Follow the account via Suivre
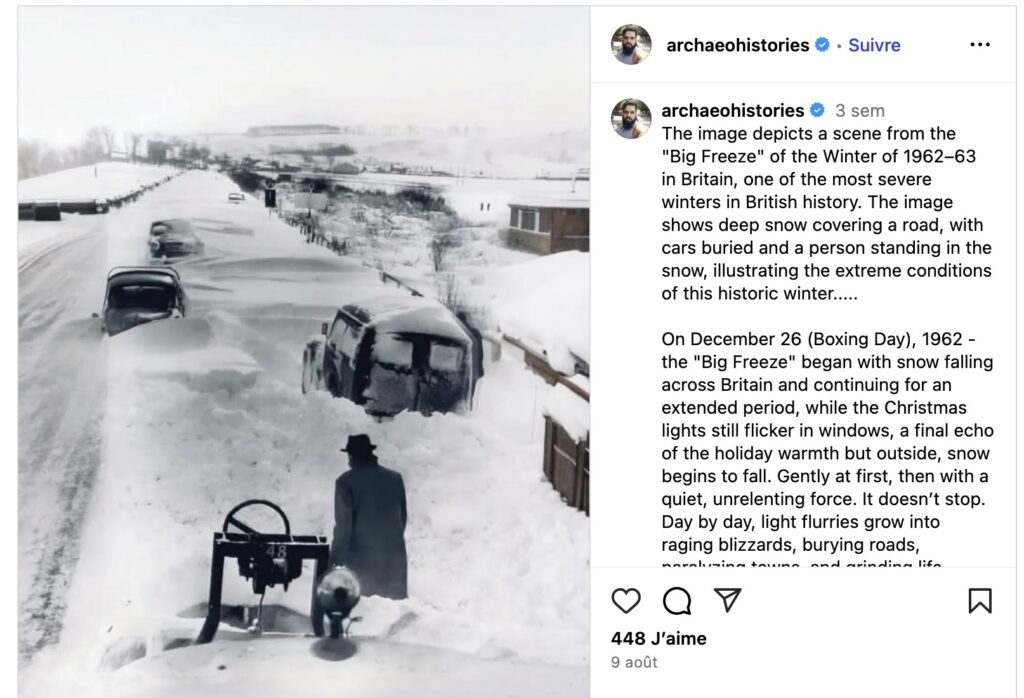Viewport: 1024px width, 698px height. [874, 45]
